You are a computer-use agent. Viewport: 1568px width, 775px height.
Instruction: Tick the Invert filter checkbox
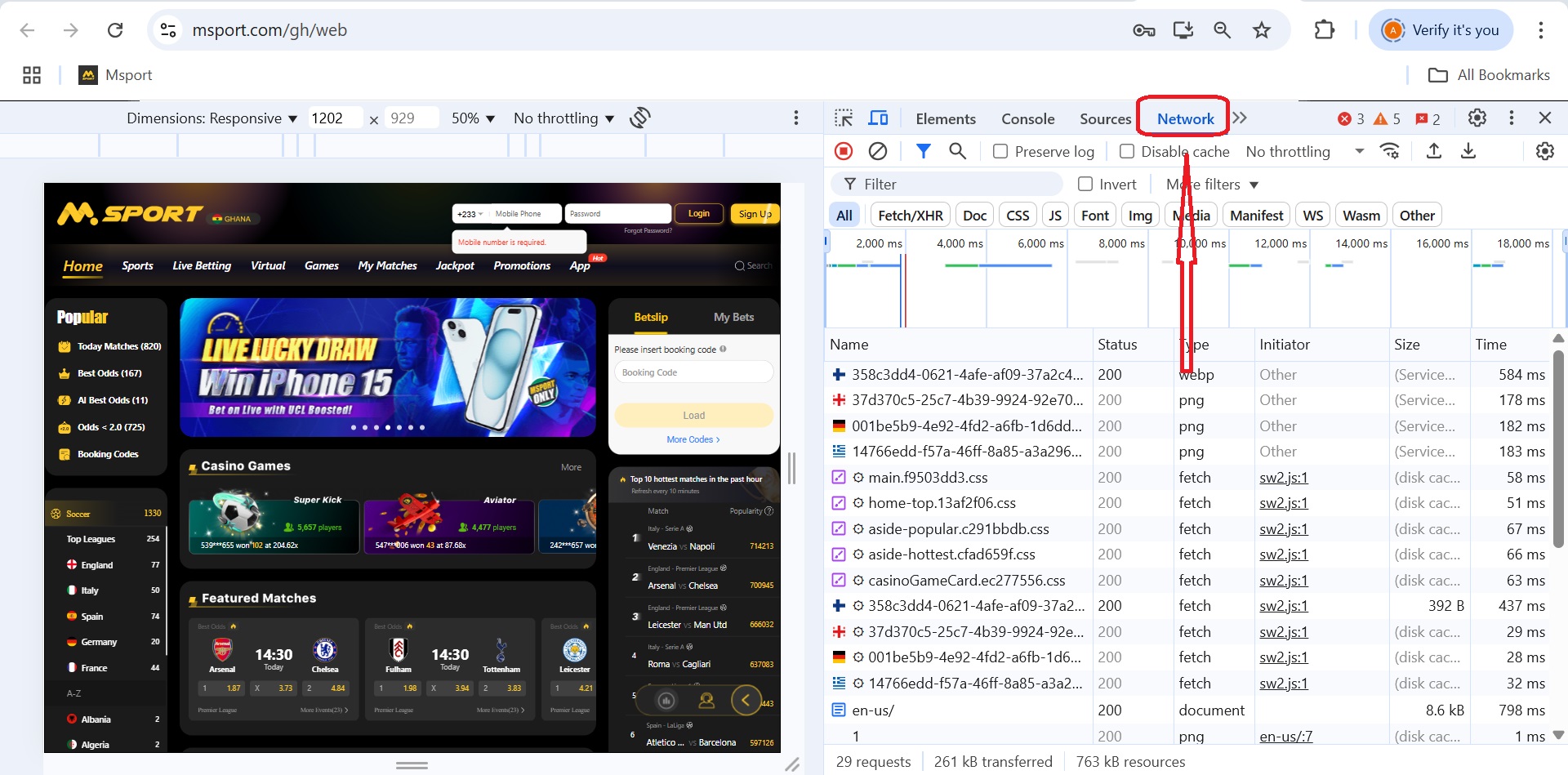[x=1085, y=185]
